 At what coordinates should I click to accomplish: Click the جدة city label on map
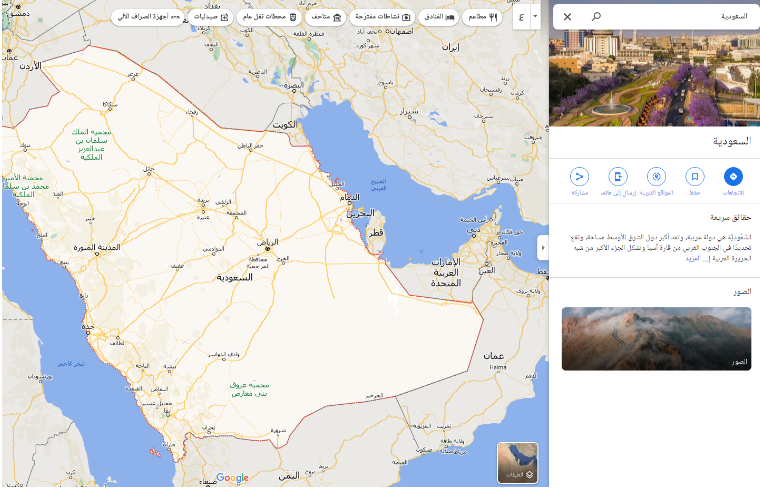click(x=87, y=327)
